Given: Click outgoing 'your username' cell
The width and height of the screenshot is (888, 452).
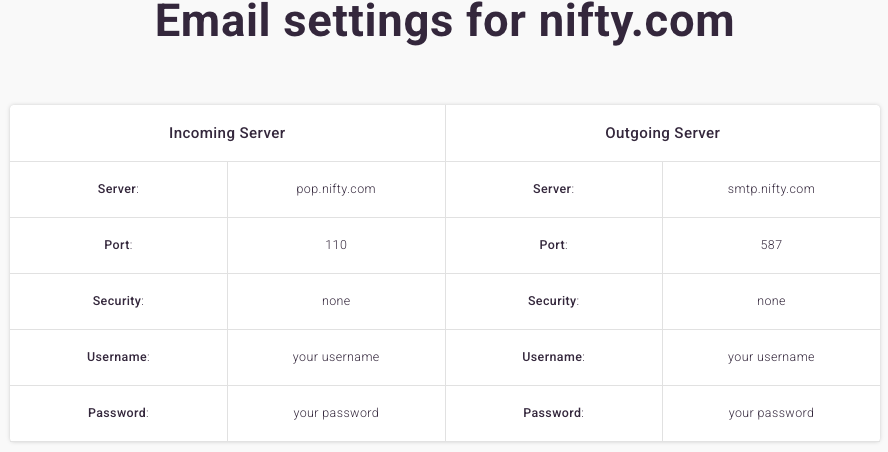Looking at the screenshot, I should pos(771,357).
